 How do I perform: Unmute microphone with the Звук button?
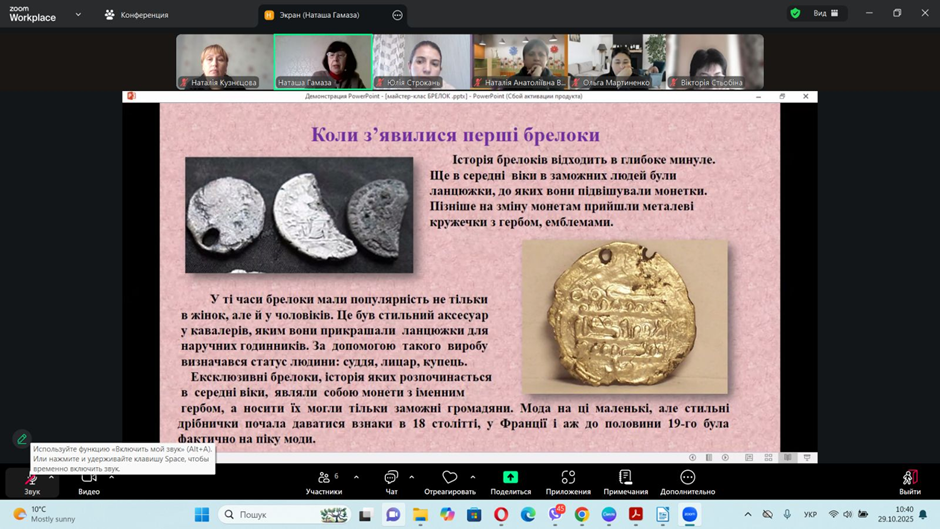tap(31, 480)
